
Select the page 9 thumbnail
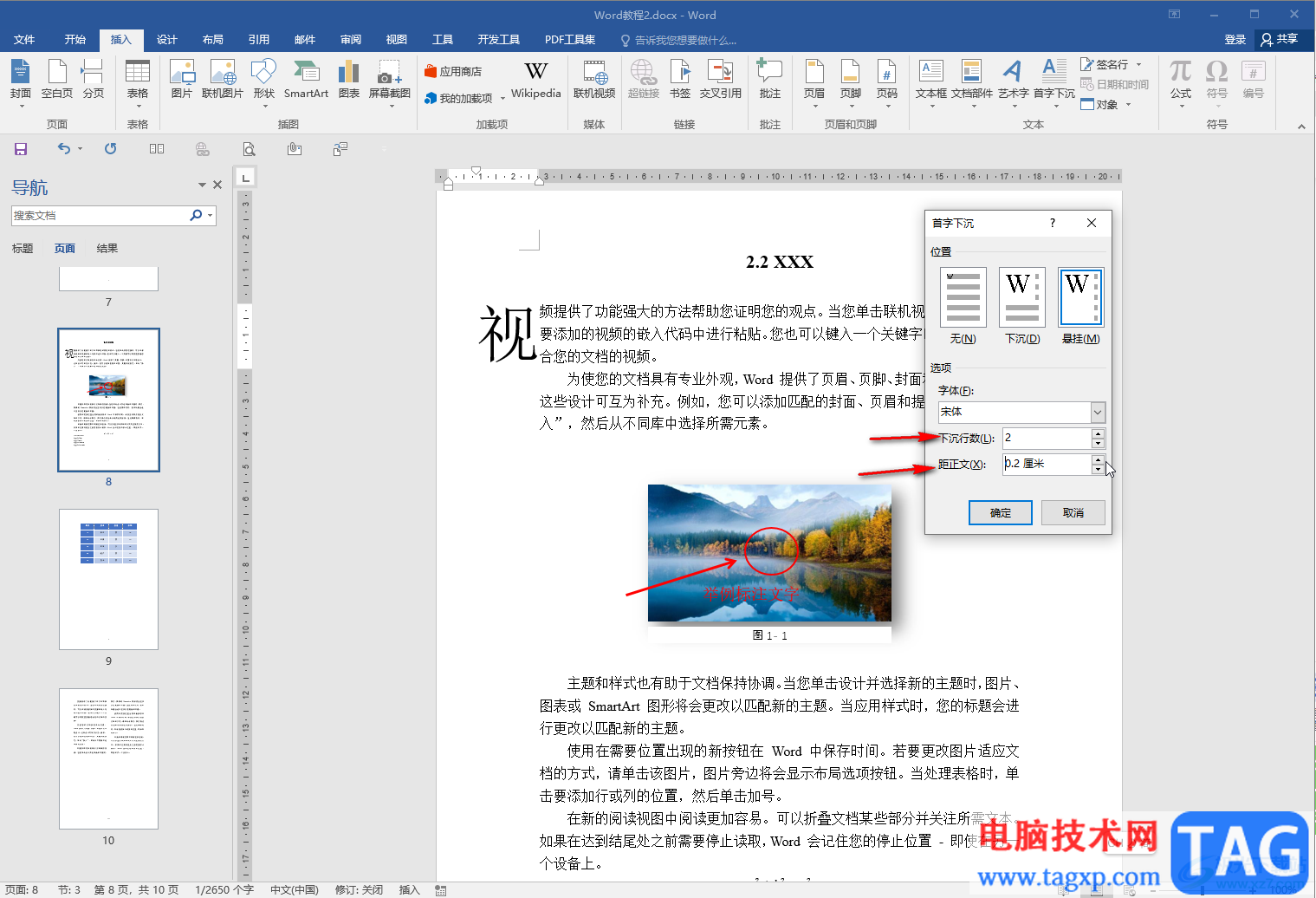coord(108,579)
